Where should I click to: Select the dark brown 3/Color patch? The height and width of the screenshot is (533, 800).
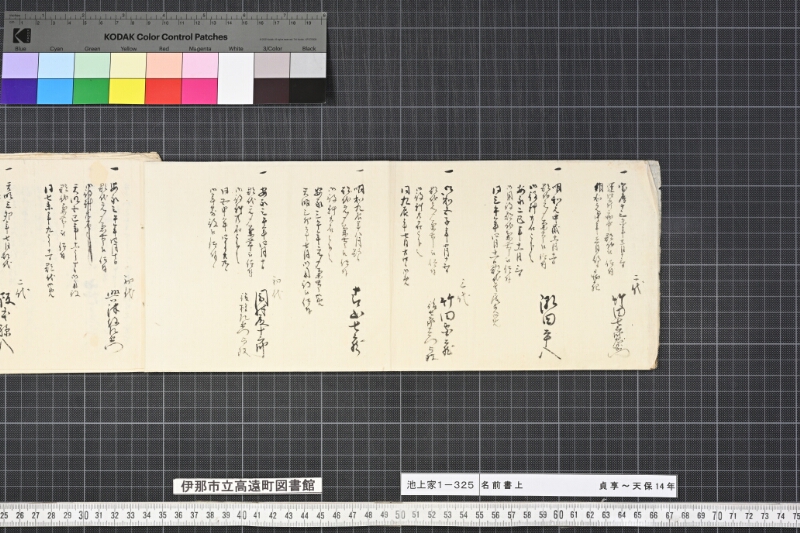pos(272,91)
